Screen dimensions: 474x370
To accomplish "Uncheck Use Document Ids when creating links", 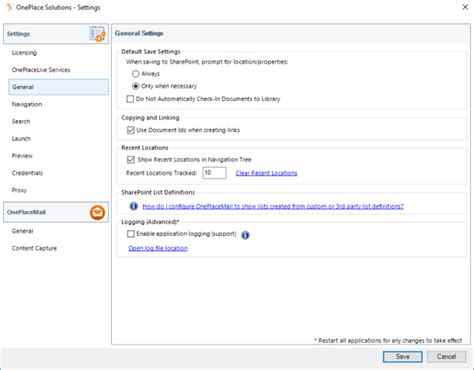I will 131,130.
